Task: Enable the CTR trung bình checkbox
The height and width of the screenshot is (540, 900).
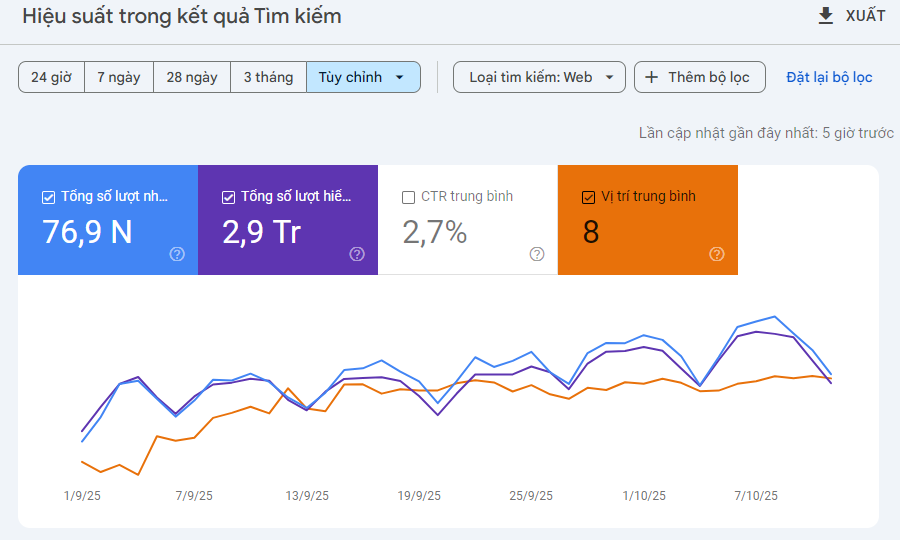Action: pos(408,197)
